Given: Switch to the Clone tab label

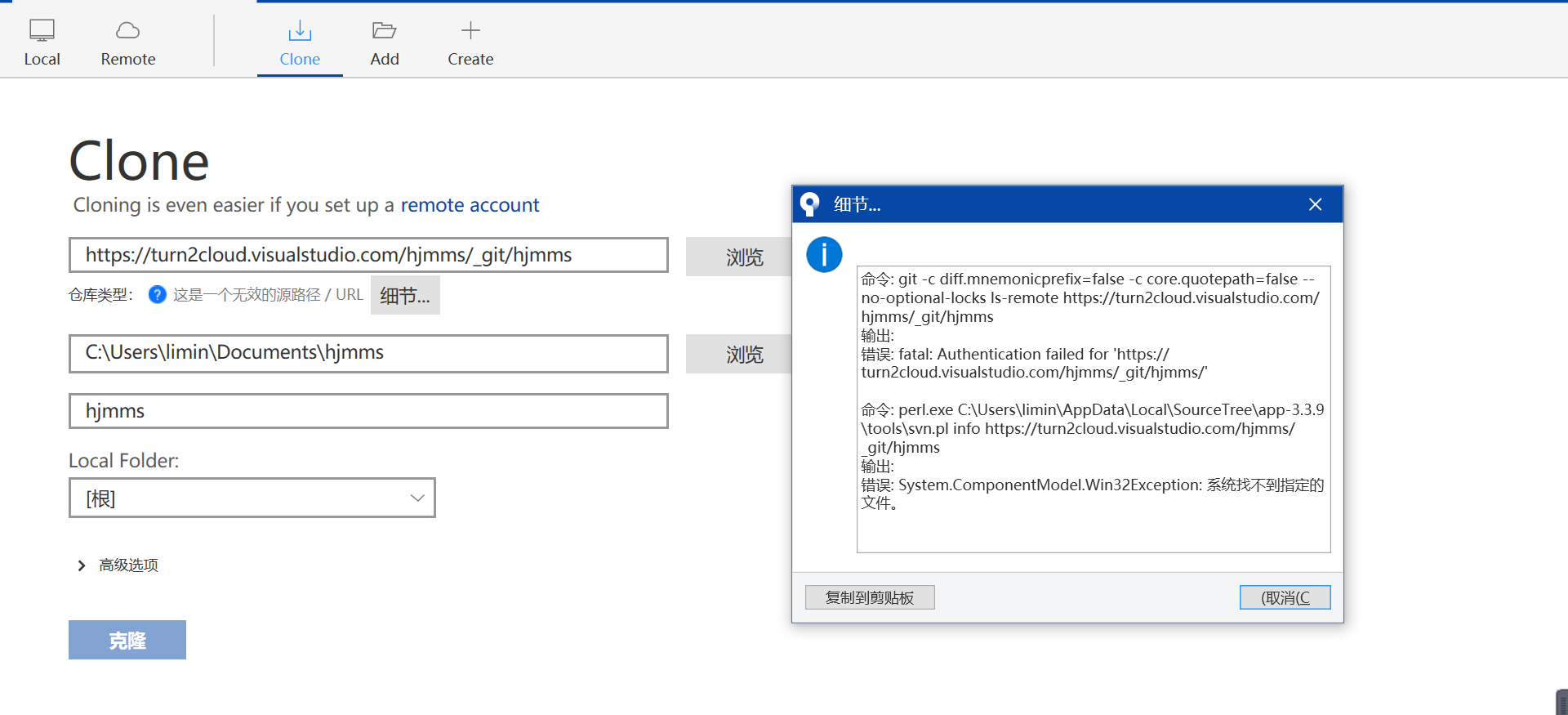Looking at the screenshot, I should click(300, 59).
